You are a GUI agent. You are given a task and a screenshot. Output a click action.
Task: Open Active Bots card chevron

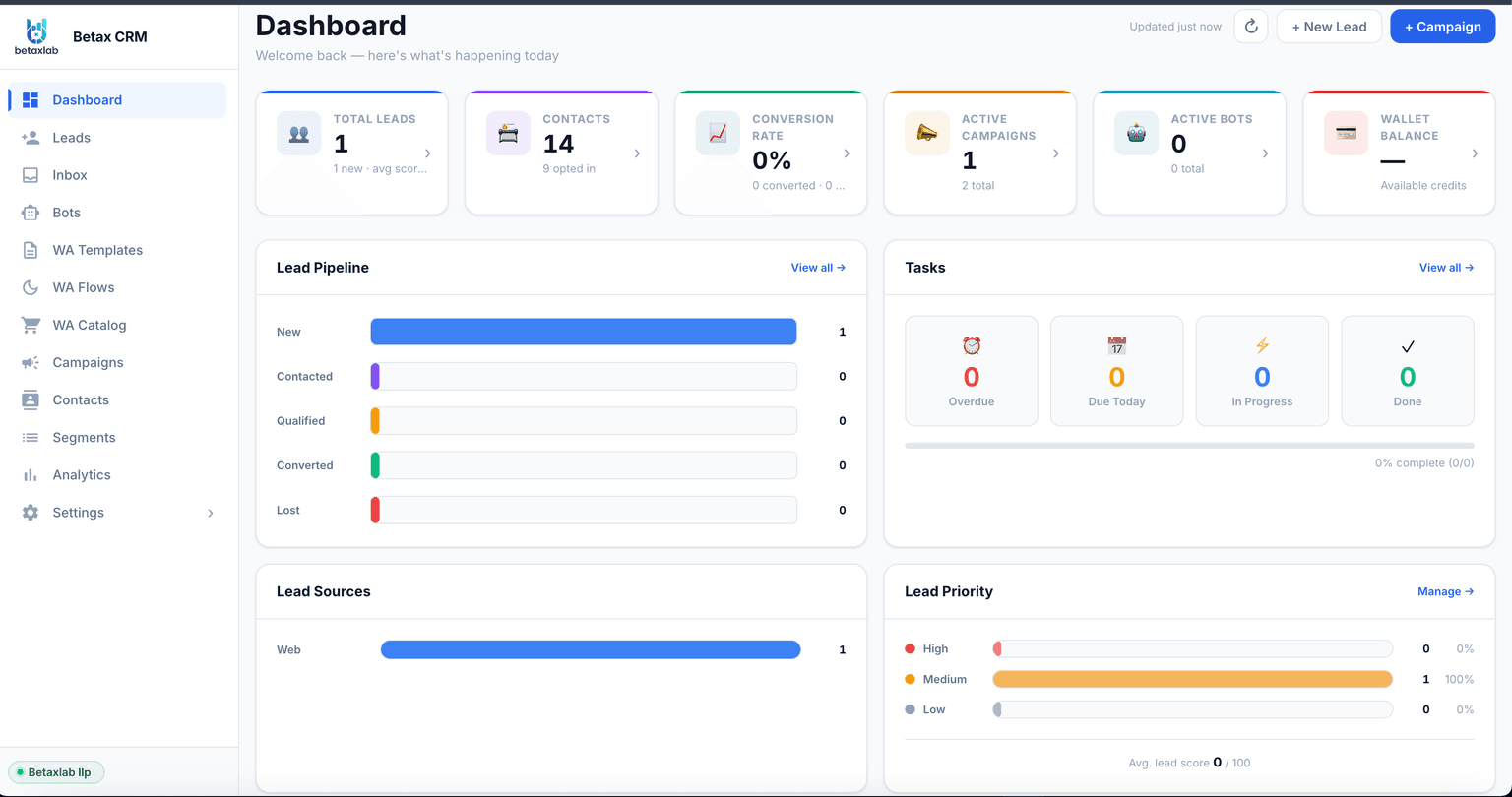click(x=1265, y=153)
